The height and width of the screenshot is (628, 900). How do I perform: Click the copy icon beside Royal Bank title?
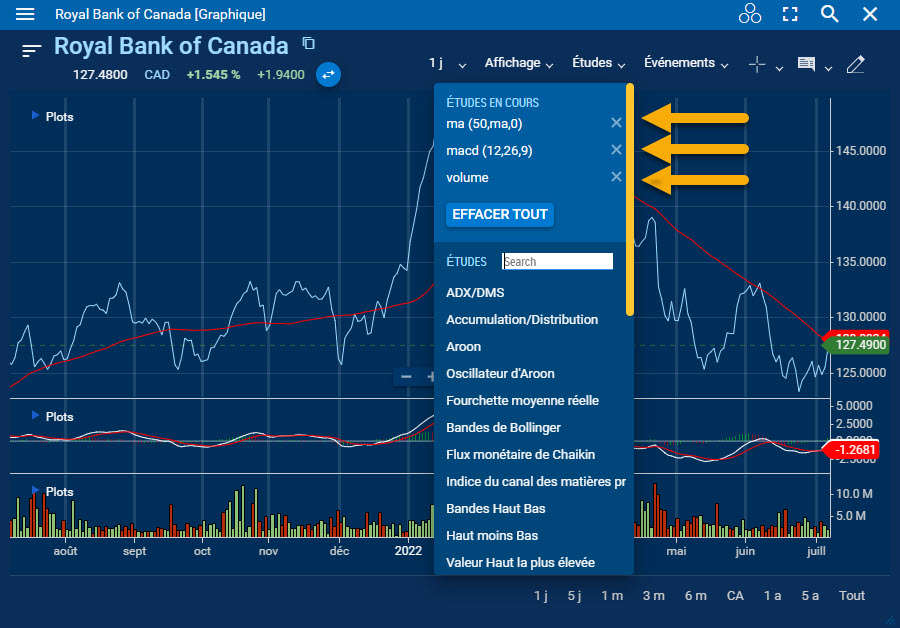(308, 43)
